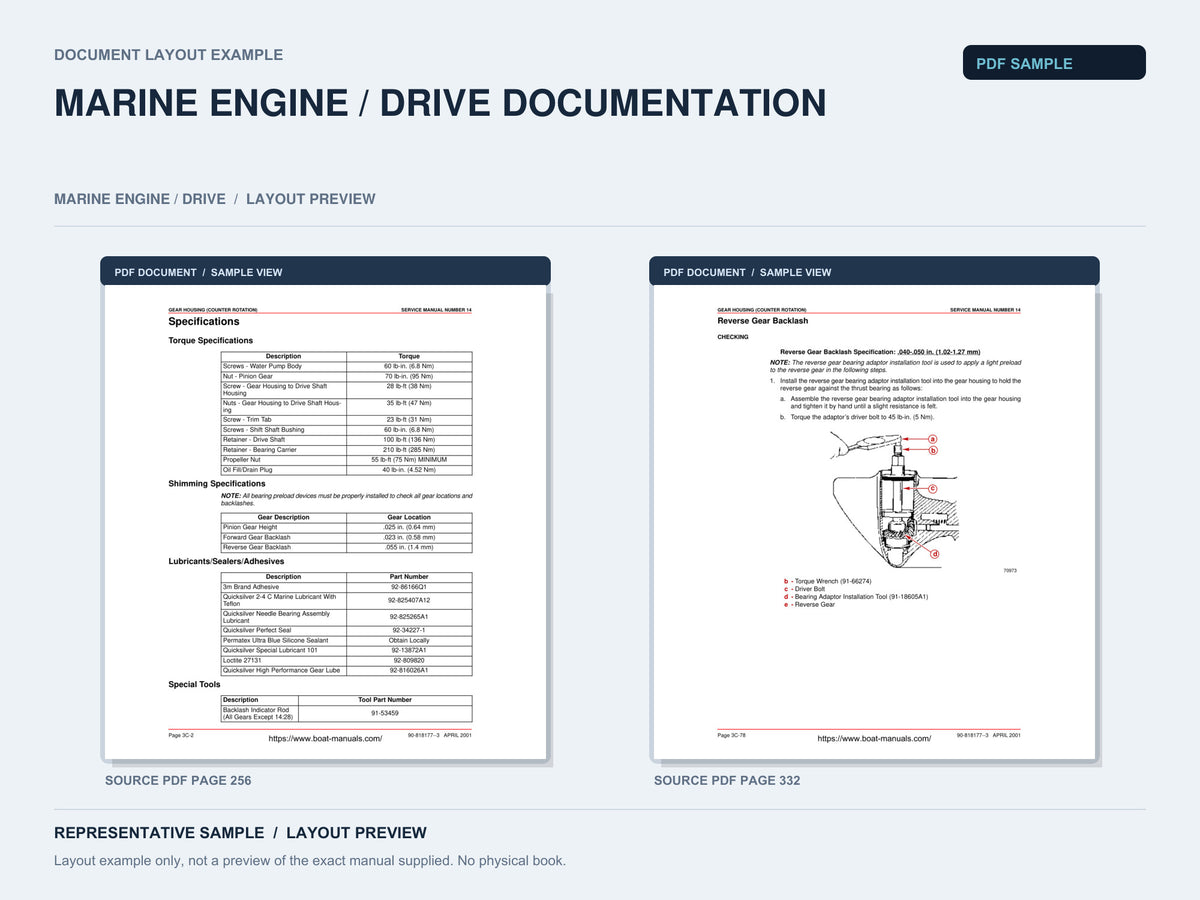Click the REPRESENTATIVE SAMPLE / LAYOUT PREVIEW heading

(x=240, y=833)
